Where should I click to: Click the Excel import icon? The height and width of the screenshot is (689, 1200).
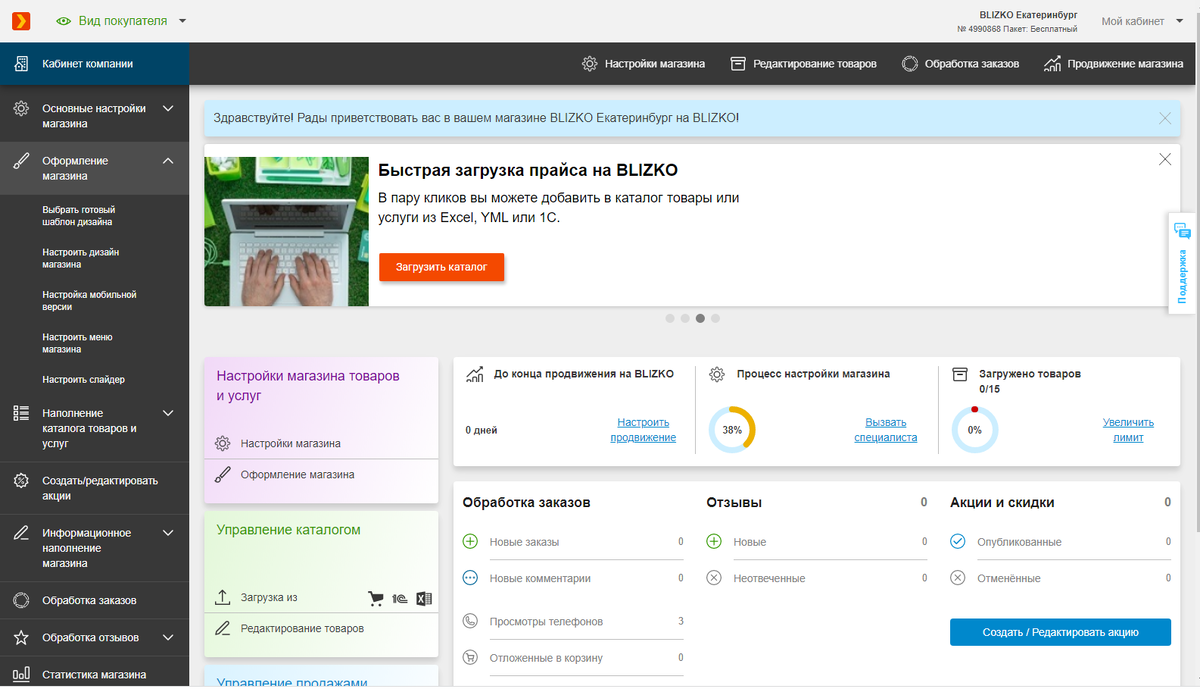coord(424,599)
